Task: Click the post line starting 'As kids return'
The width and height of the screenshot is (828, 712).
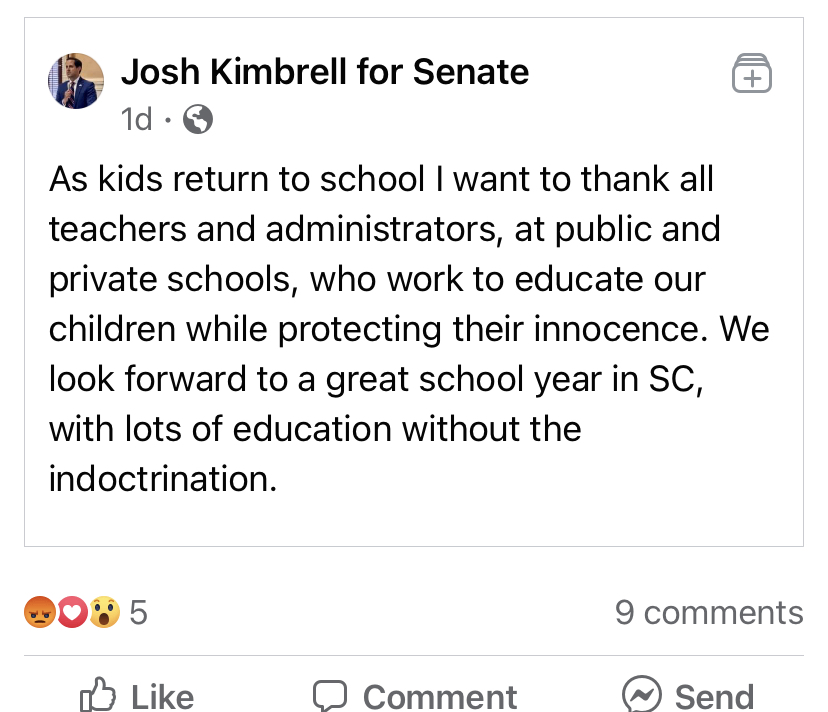Action: pyautogui.click(x=381, y=180)
